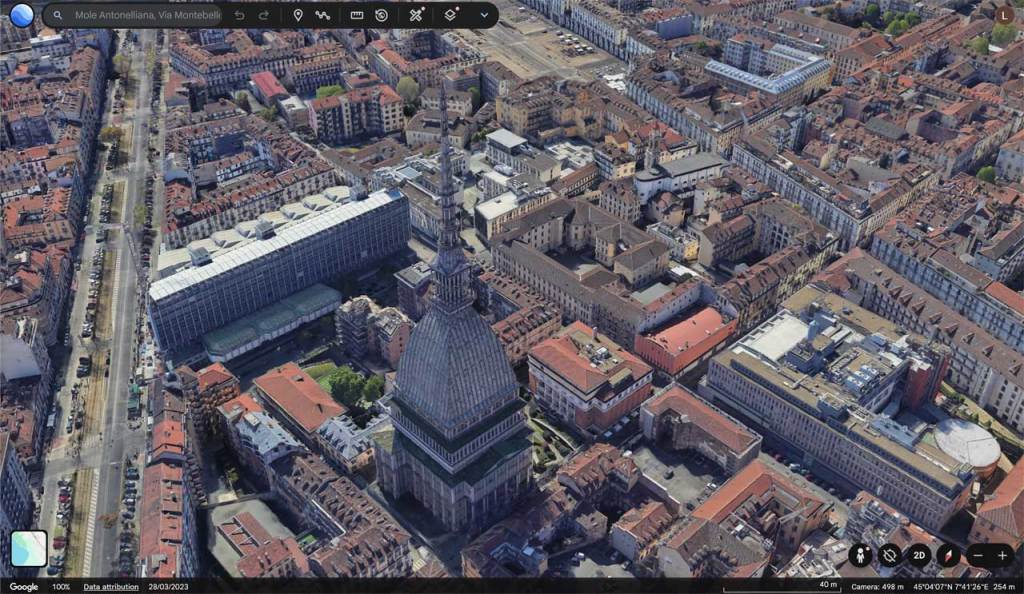Switch the map to 2D view

pos(919,555)
